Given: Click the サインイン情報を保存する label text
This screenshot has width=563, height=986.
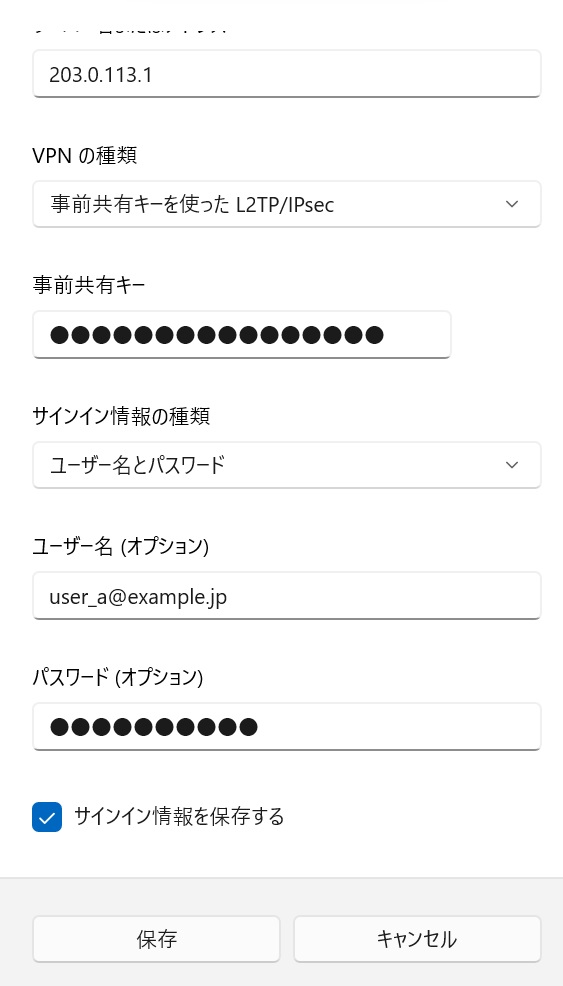Looking at the screenshot, I should pyautogui.click(x=179, y=817).
